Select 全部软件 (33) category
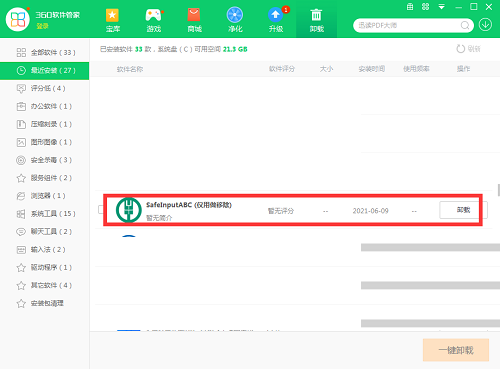 point(45,53)
